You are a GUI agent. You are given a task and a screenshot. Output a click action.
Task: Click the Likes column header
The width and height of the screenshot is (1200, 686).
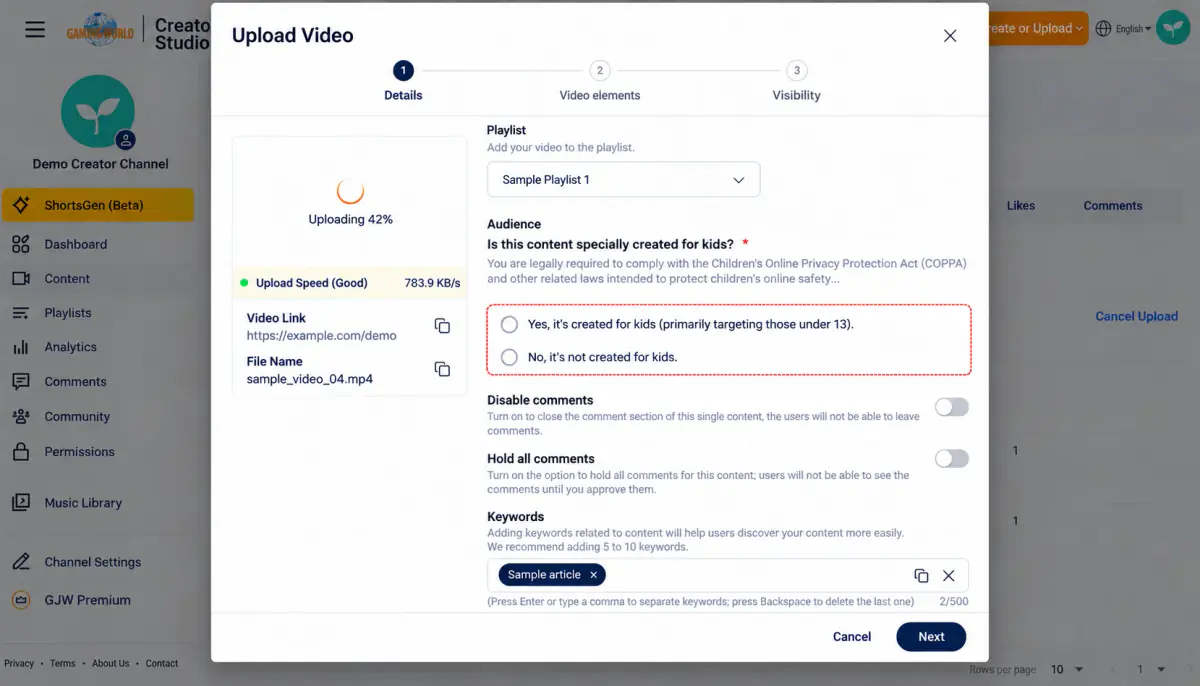tap(1021, 206)
